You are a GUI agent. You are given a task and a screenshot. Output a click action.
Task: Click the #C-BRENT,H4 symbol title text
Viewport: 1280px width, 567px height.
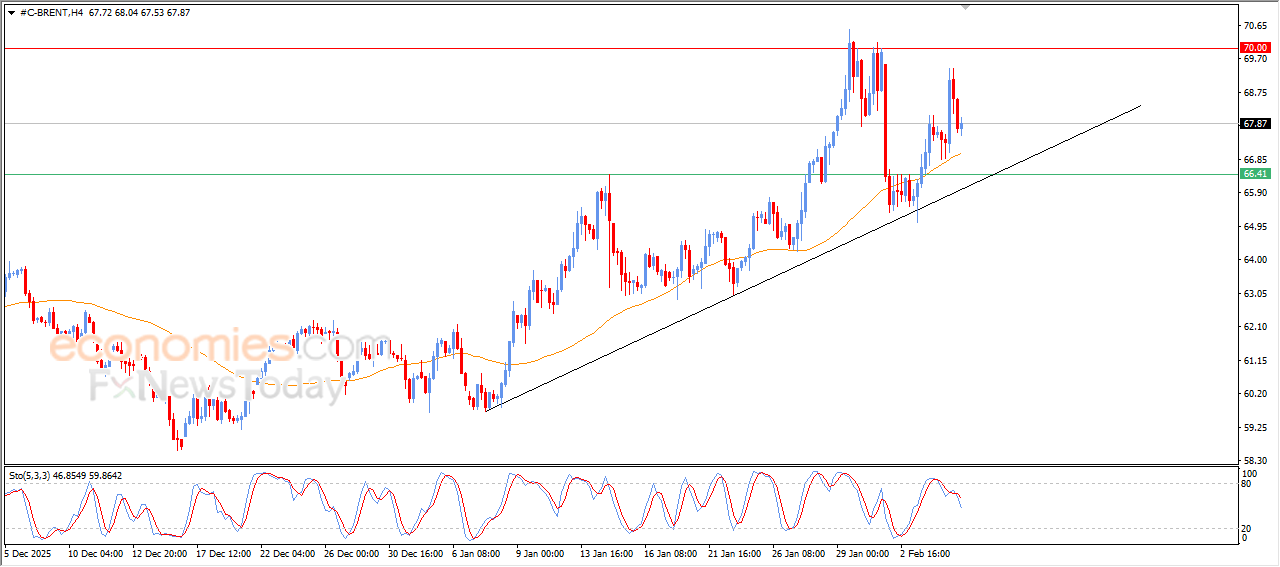coord(52,12)
